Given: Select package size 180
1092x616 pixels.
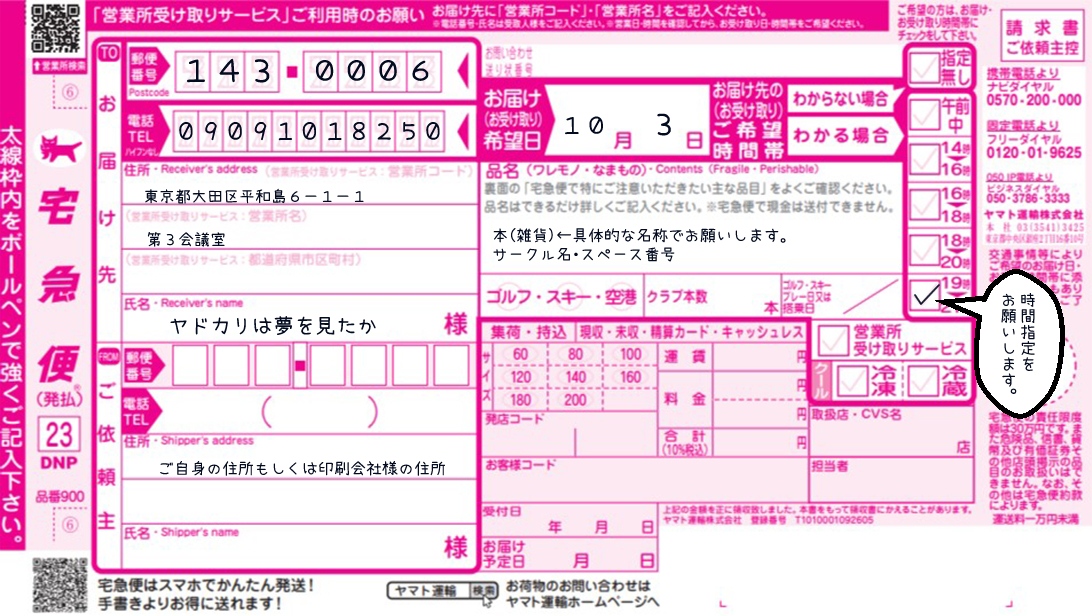Looking at the screenshot, I should coord(520,400).
